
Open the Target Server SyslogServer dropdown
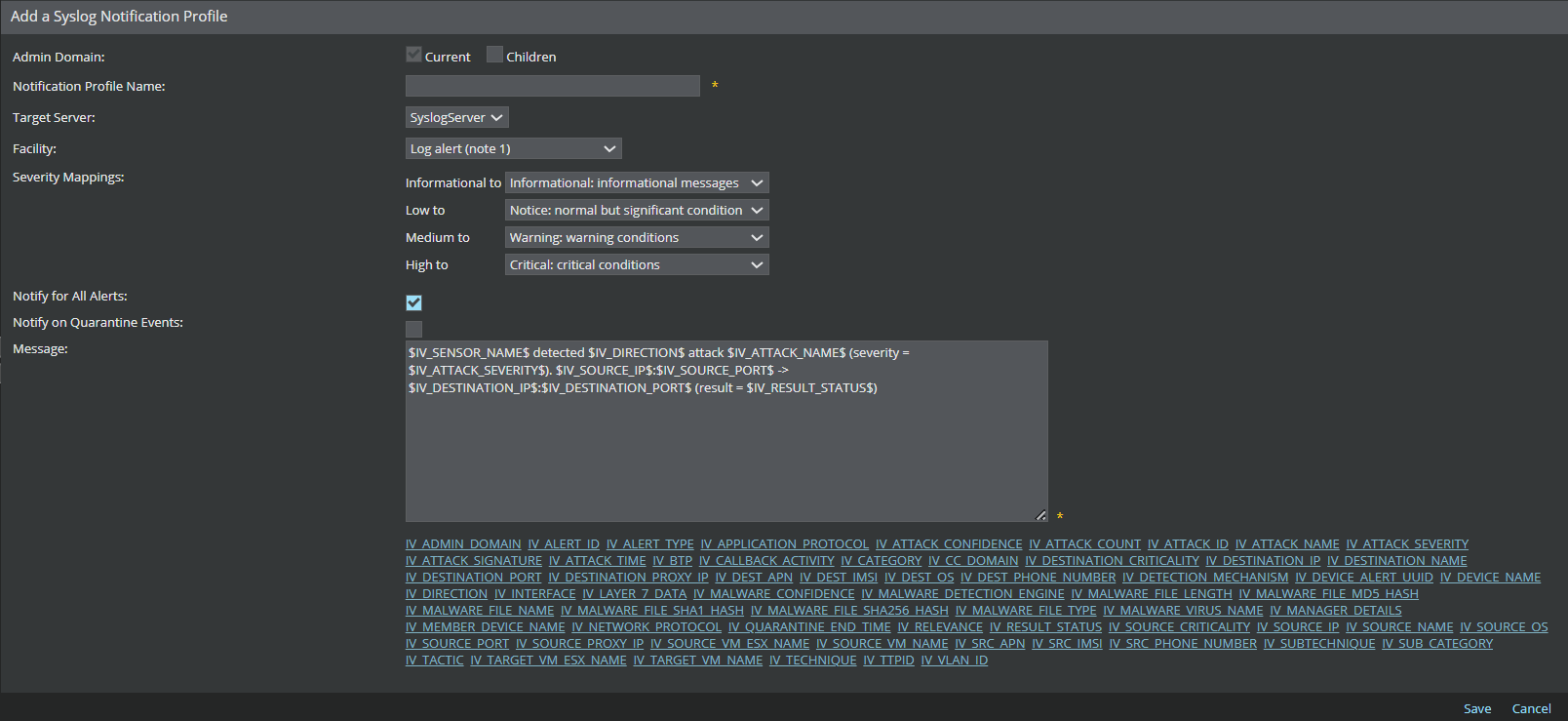click(457, 117)
